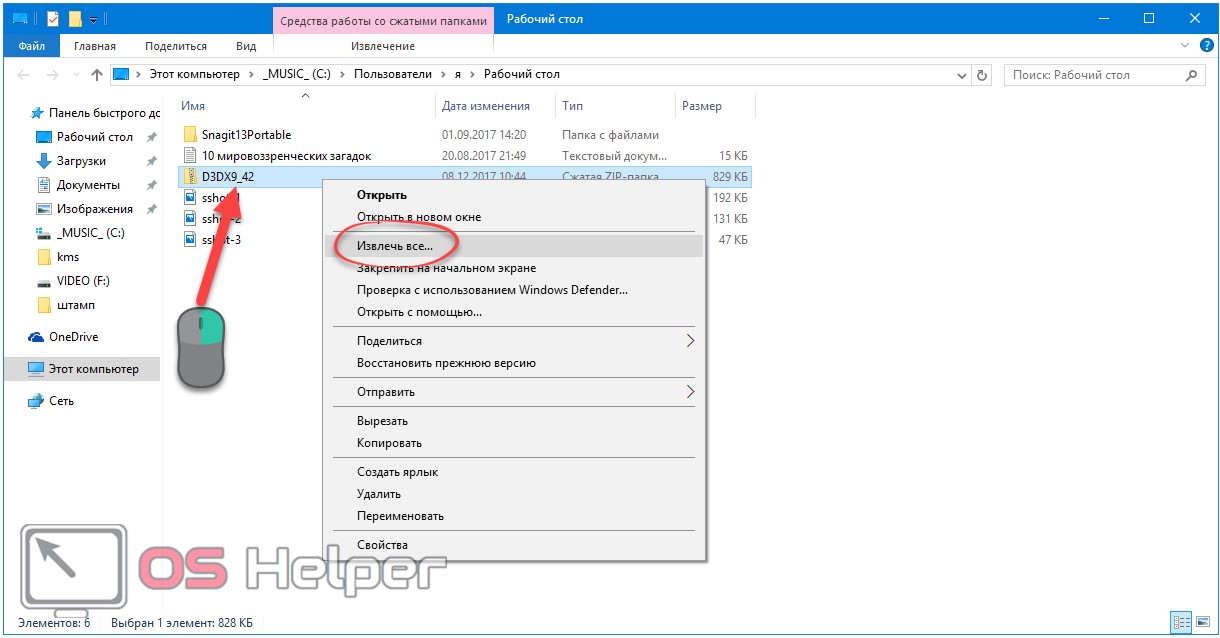Select Свойства in context menu

coord(382,545)
